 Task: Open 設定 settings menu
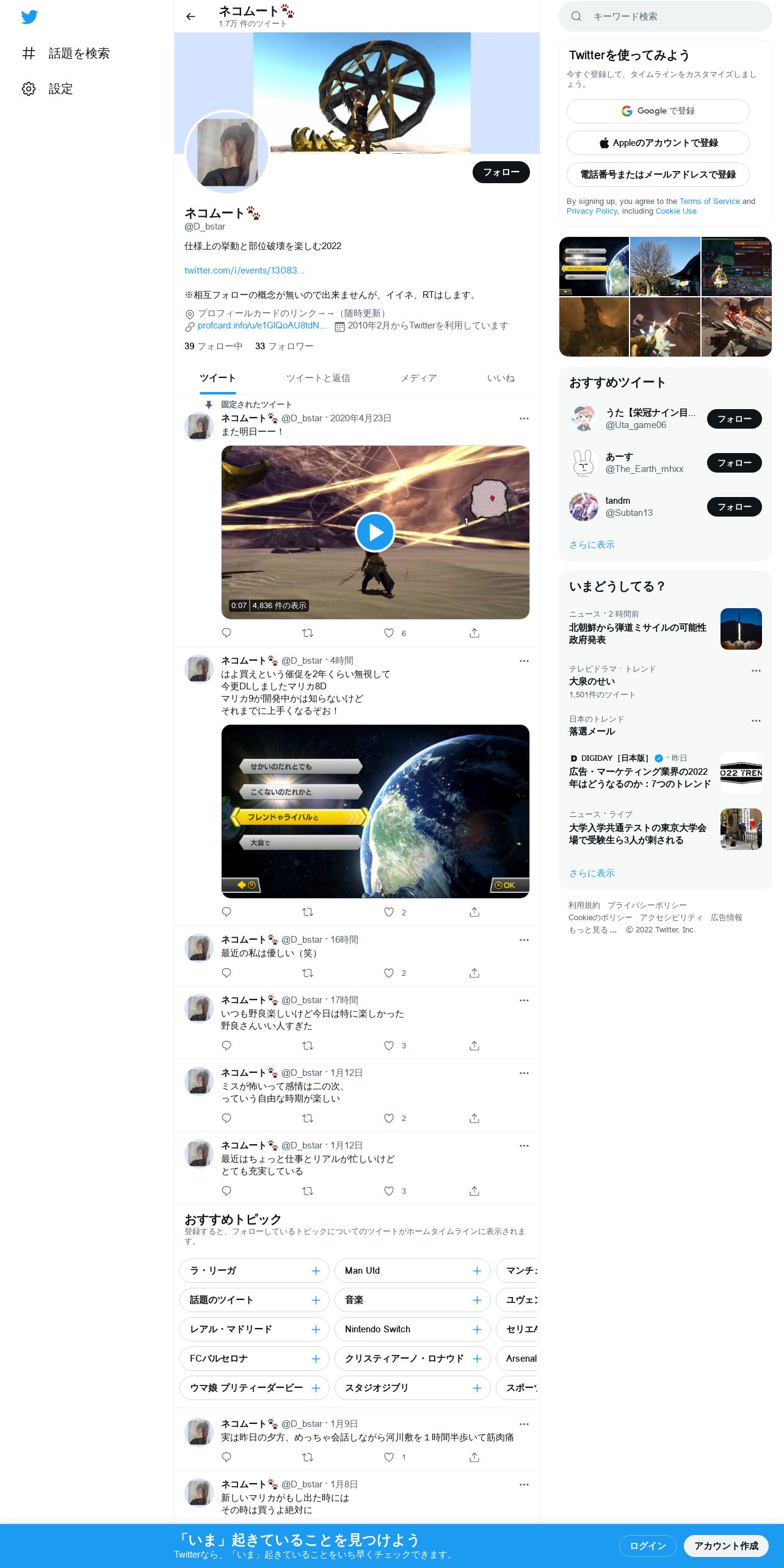(x=47, y=89)
